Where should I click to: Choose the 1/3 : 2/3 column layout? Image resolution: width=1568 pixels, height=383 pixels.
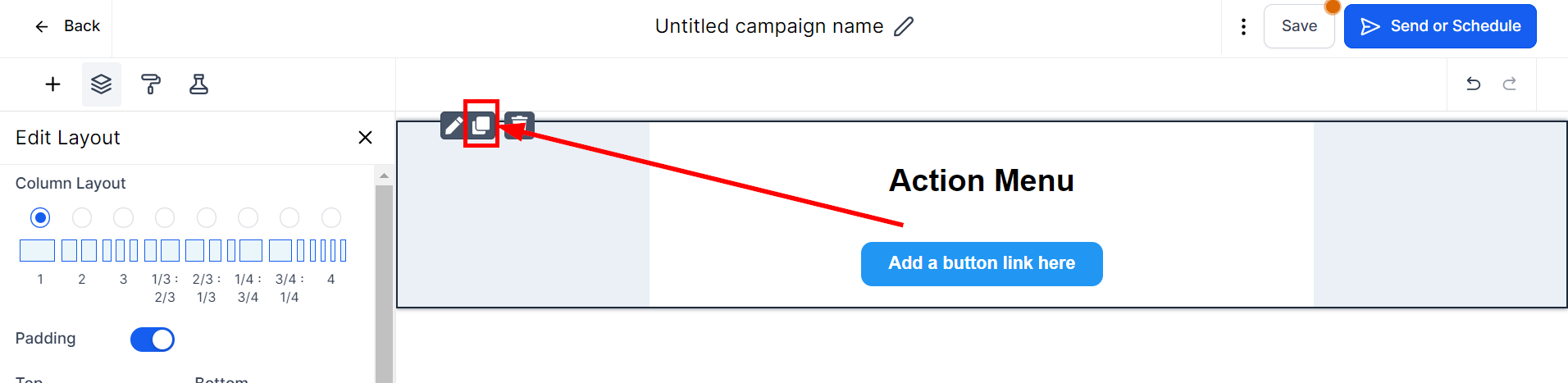tap(165, 217)
